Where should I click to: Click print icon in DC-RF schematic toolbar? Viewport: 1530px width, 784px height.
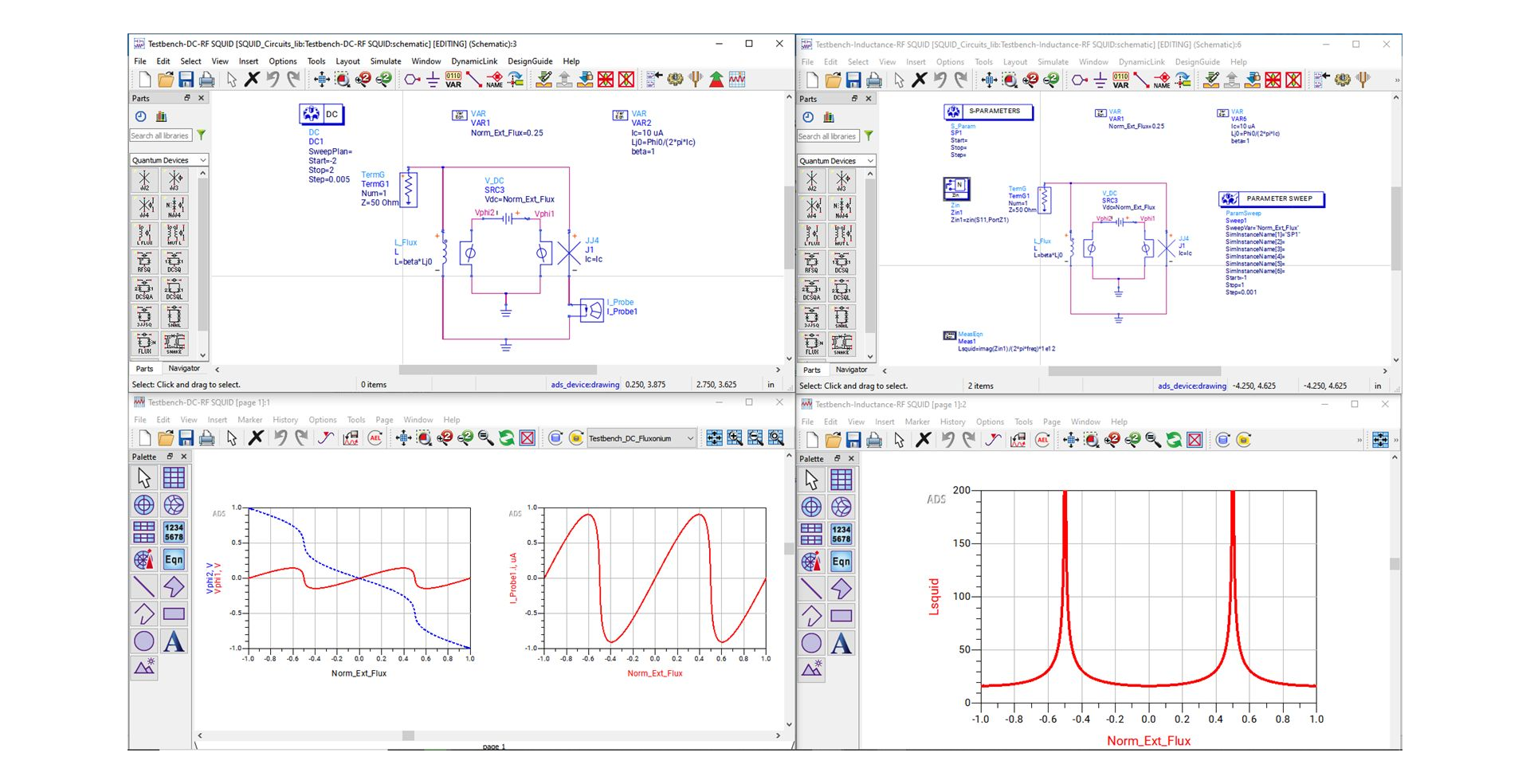tap(206, 80)
